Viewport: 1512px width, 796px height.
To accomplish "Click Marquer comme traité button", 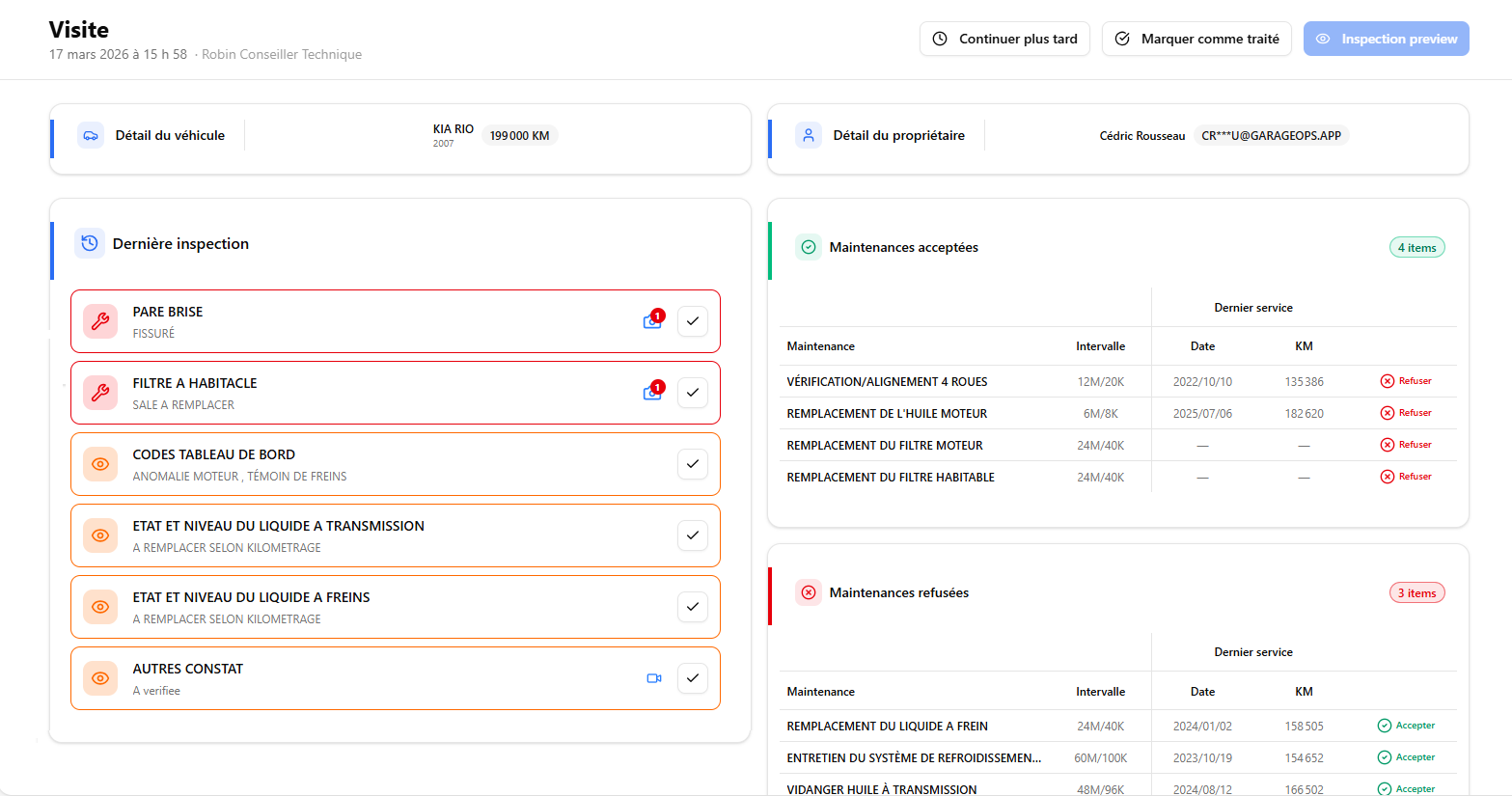I will [x=1196, y=39].
